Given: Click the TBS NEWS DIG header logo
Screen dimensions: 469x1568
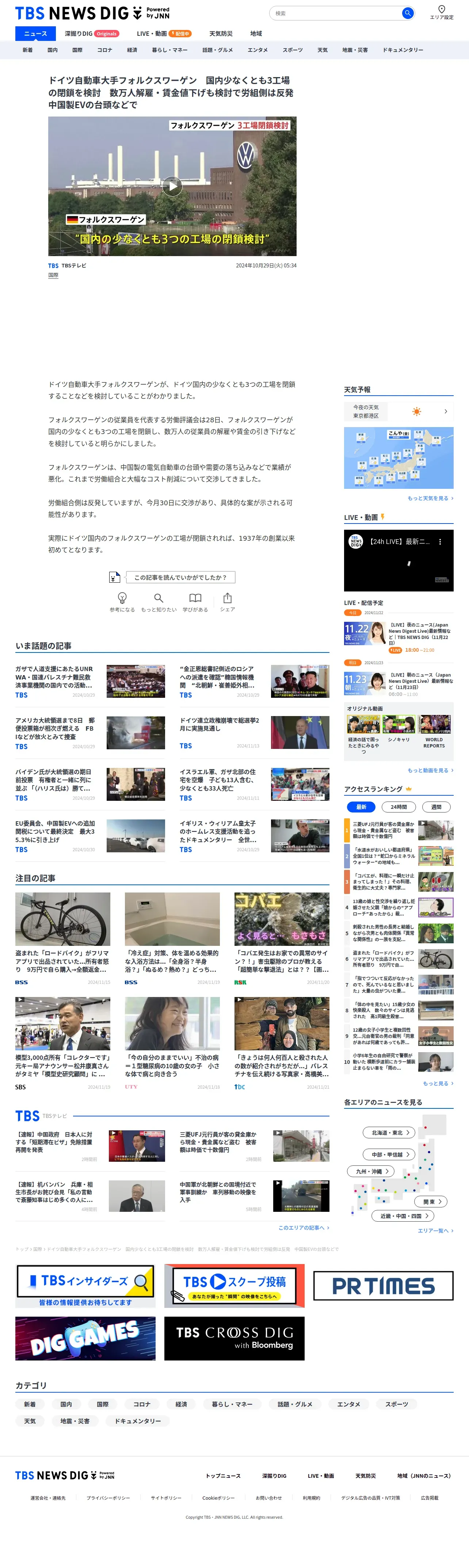Looking at the screenshot, I should 92,13.
